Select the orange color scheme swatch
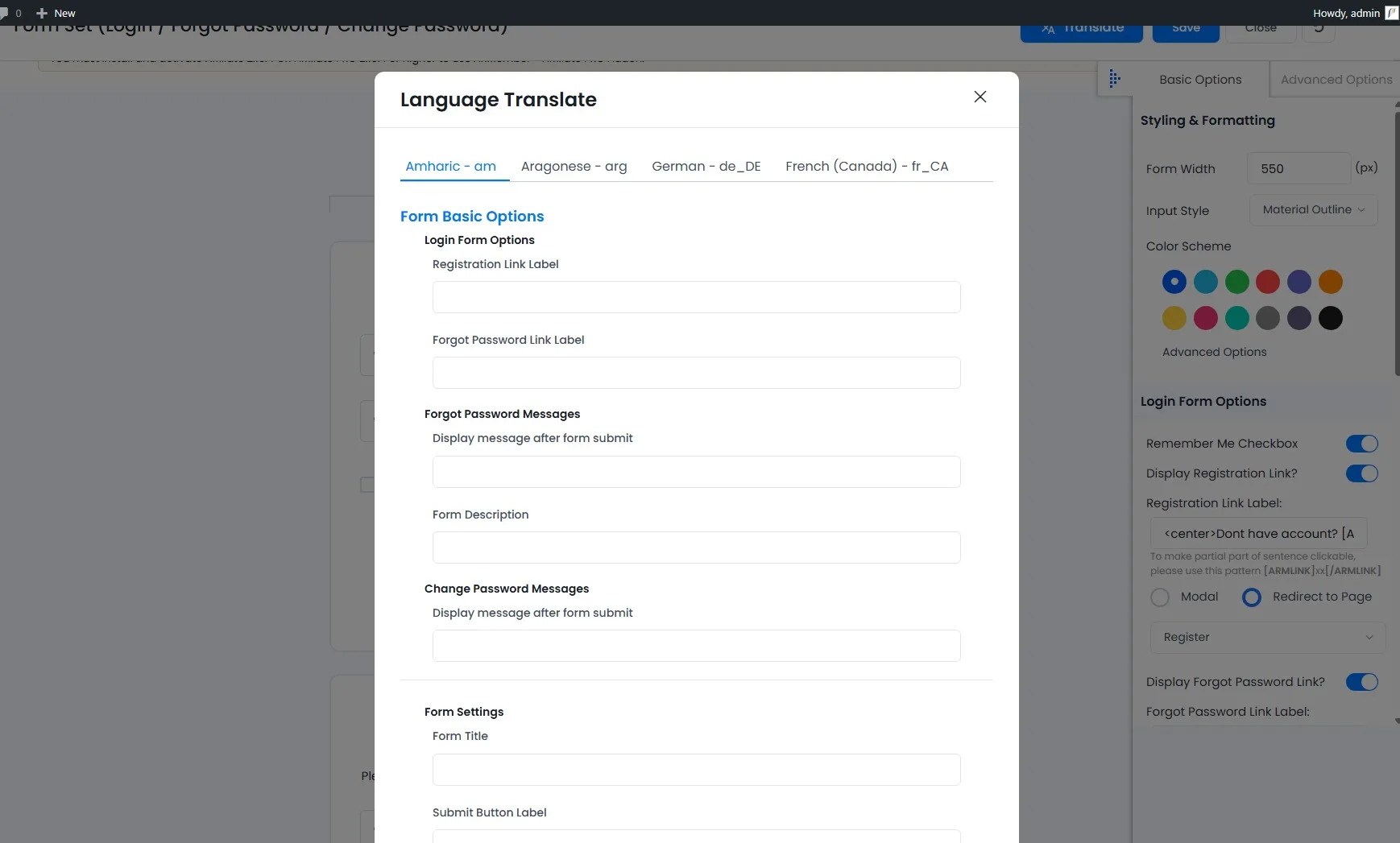Viewport: 1400px width, 843px height. (1330, 282)
